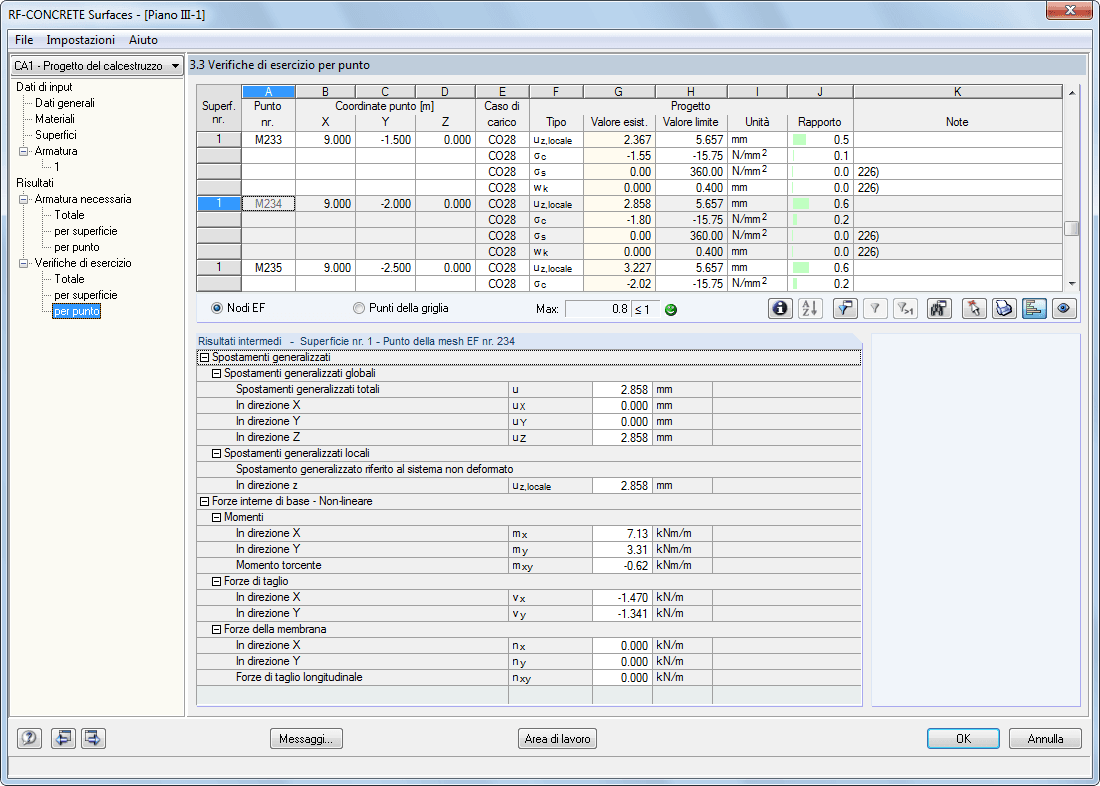This screenshot has height=786, width=1100.
Task: Click column A header
Action: pyautogui.click(x=269, y=92)
